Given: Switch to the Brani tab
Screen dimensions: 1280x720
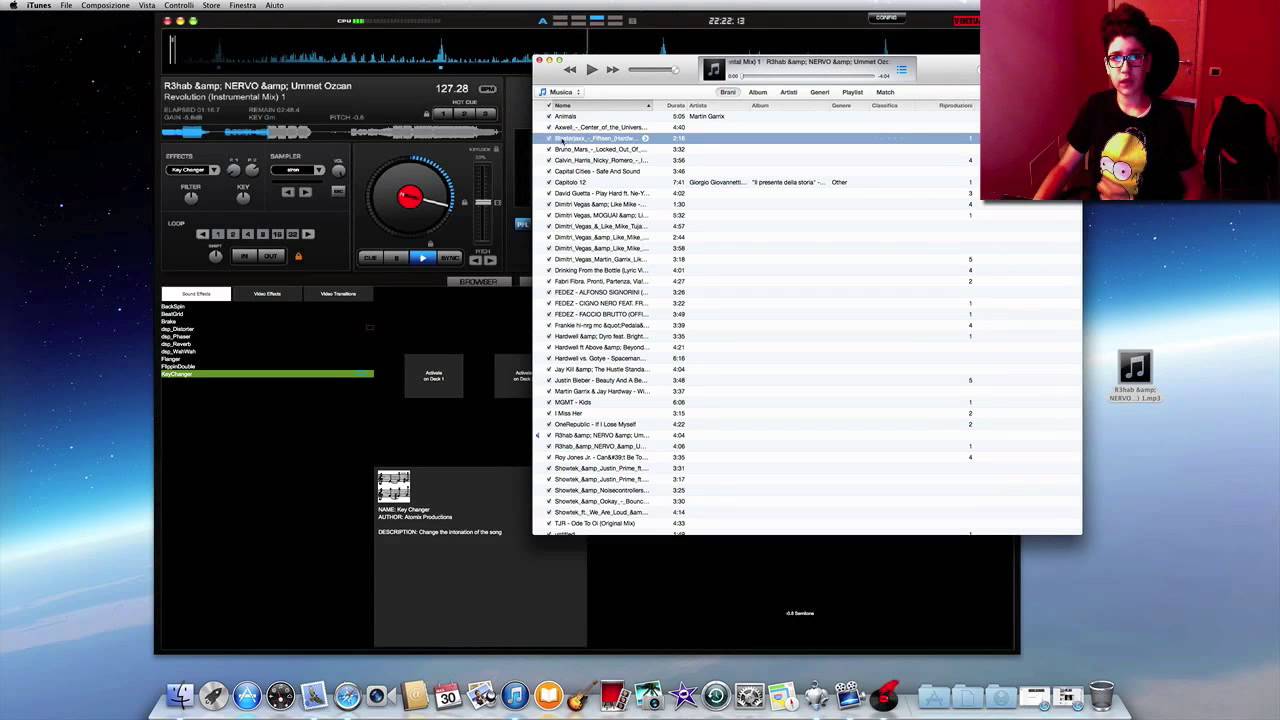Looking at the screenshot, I should (x=728, y=92).
